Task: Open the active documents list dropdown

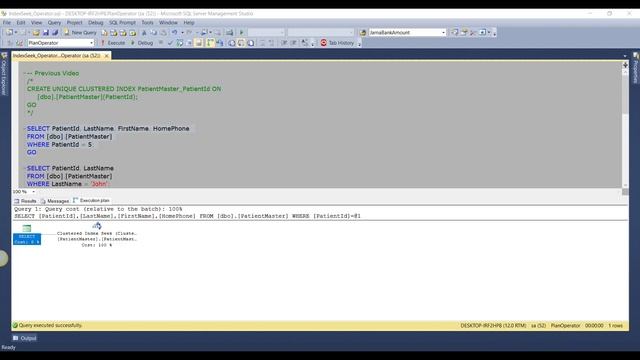Action: (x=625, y=56)
